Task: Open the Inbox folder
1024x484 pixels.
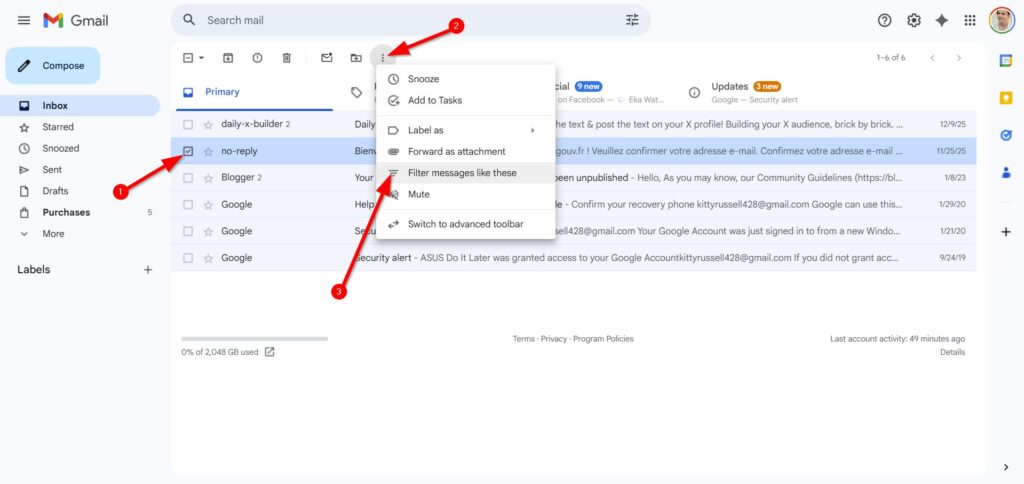Action: pos(82,106)
